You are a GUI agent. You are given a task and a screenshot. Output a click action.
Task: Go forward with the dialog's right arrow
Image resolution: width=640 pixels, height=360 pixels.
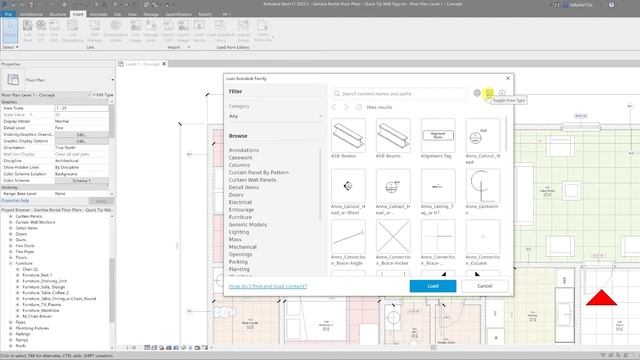(x=346, y=107)
